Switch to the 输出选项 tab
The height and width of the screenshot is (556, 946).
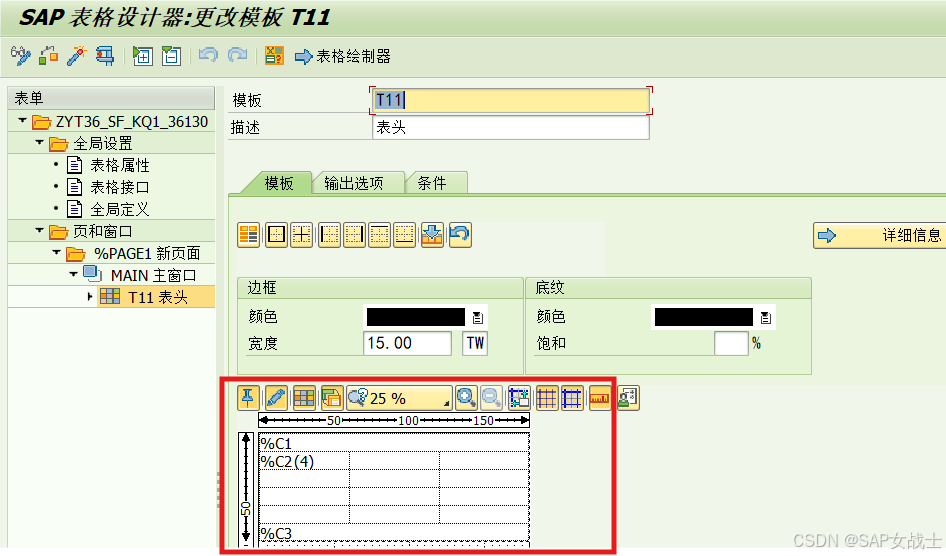354,183
